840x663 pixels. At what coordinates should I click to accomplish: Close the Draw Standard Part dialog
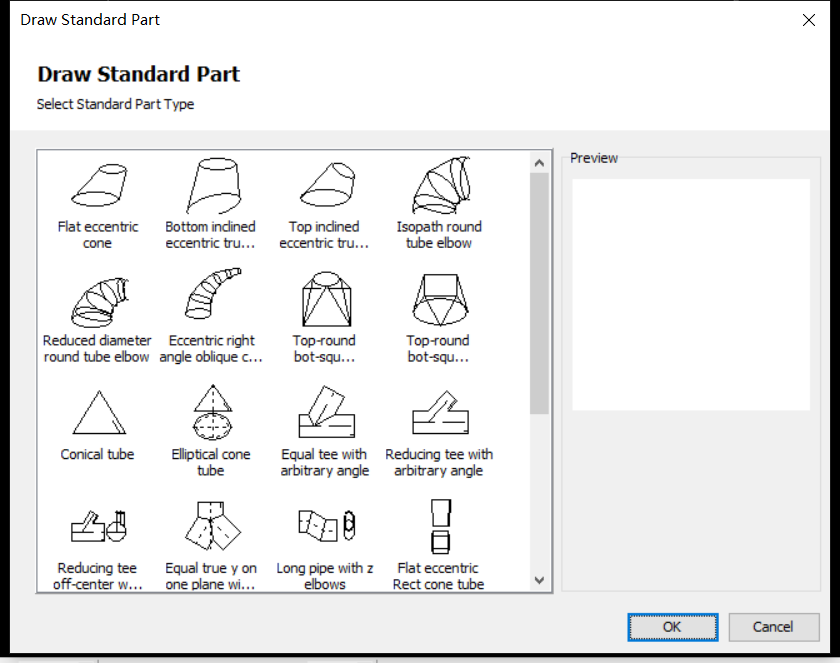tap(808, 20)
